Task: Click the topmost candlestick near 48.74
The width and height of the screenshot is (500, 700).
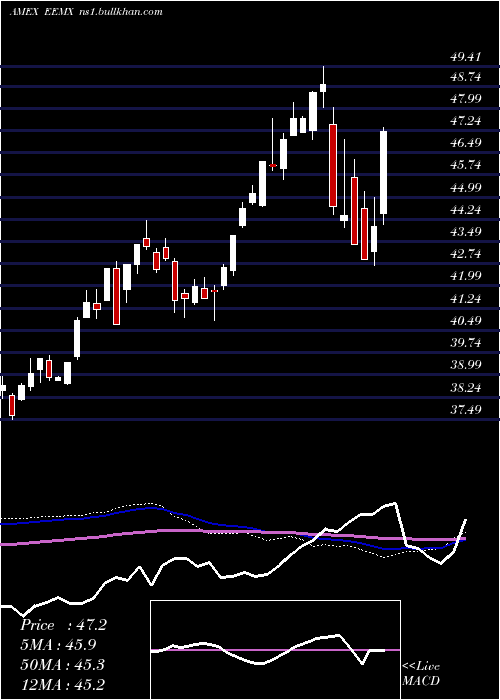Action: 323,87
